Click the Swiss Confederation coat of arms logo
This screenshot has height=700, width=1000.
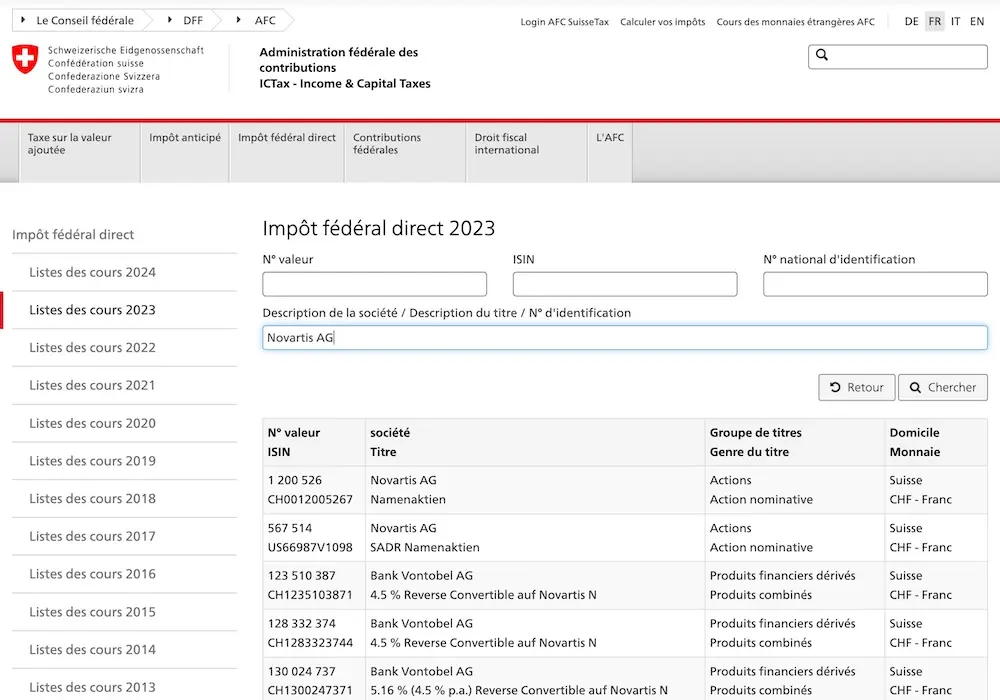pos(24,59)
